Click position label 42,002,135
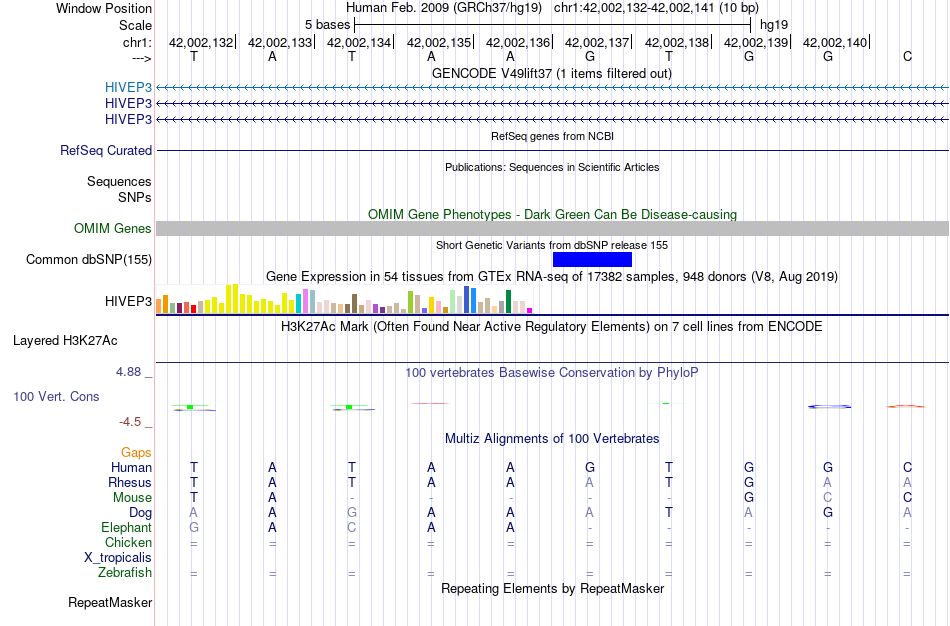Screen dimensions: 950x626 tap(439, 42)
